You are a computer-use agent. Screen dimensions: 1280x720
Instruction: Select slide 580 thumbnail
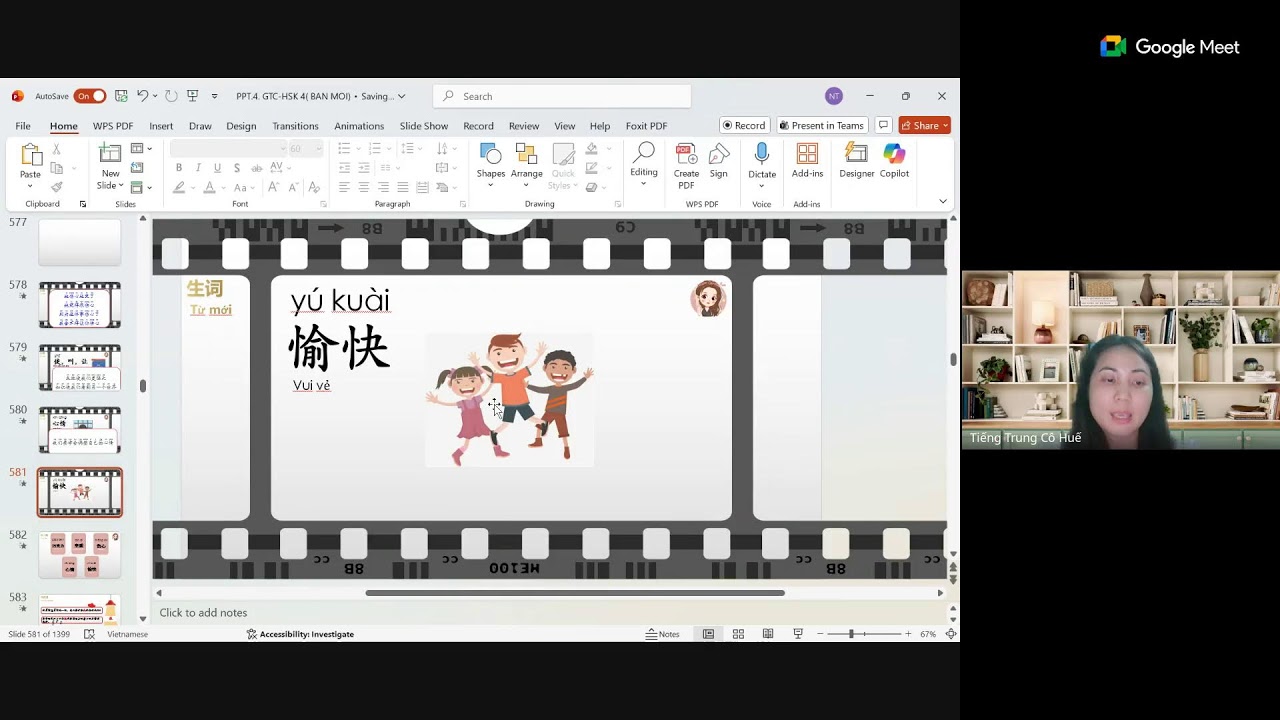point(80,430)
